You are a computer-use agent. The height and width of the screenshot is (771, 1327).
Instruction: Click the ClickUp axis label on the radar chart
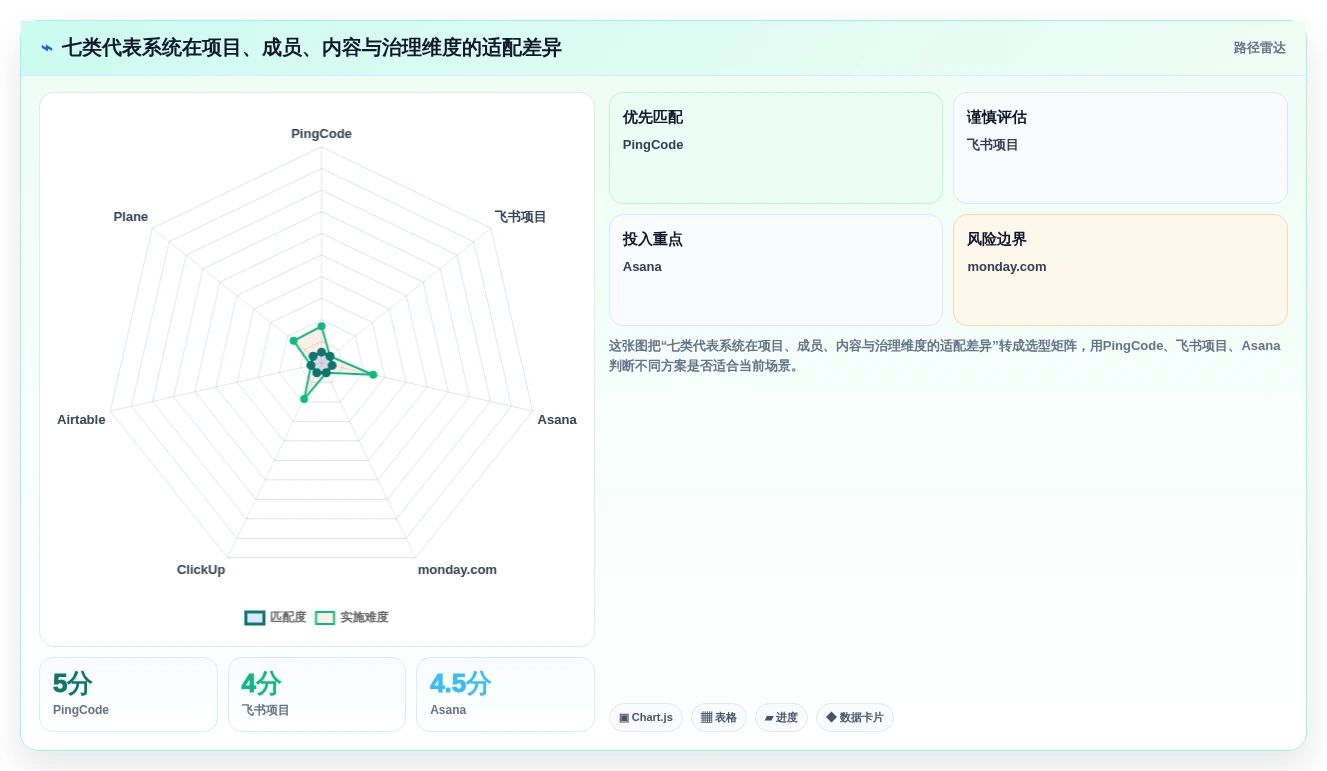(201, 570)
